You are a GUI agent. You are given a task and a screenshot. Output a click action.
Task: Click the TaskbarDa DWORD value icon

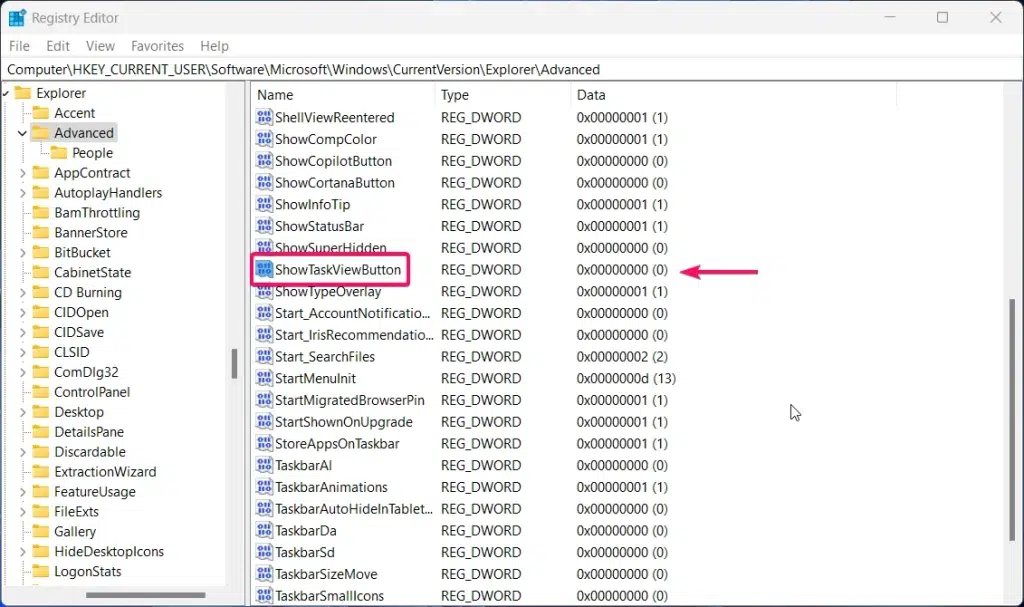264,531
